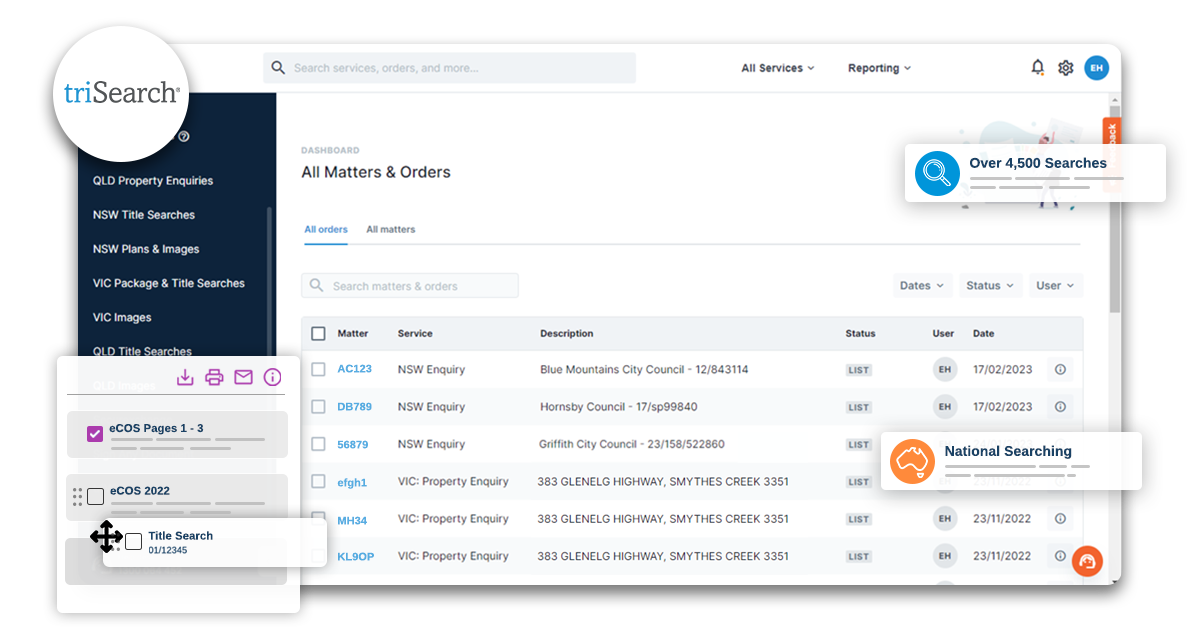
Task: Click the Griffith City Council description
Action: [x=632, y=444]
